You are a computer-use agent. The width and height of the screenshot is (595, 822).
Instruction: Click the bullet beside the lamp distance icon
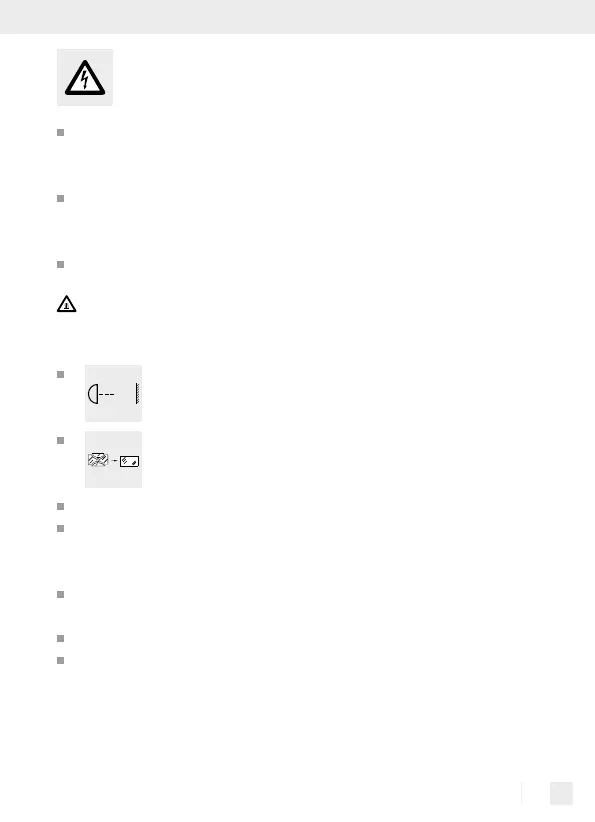click(60, 375)
